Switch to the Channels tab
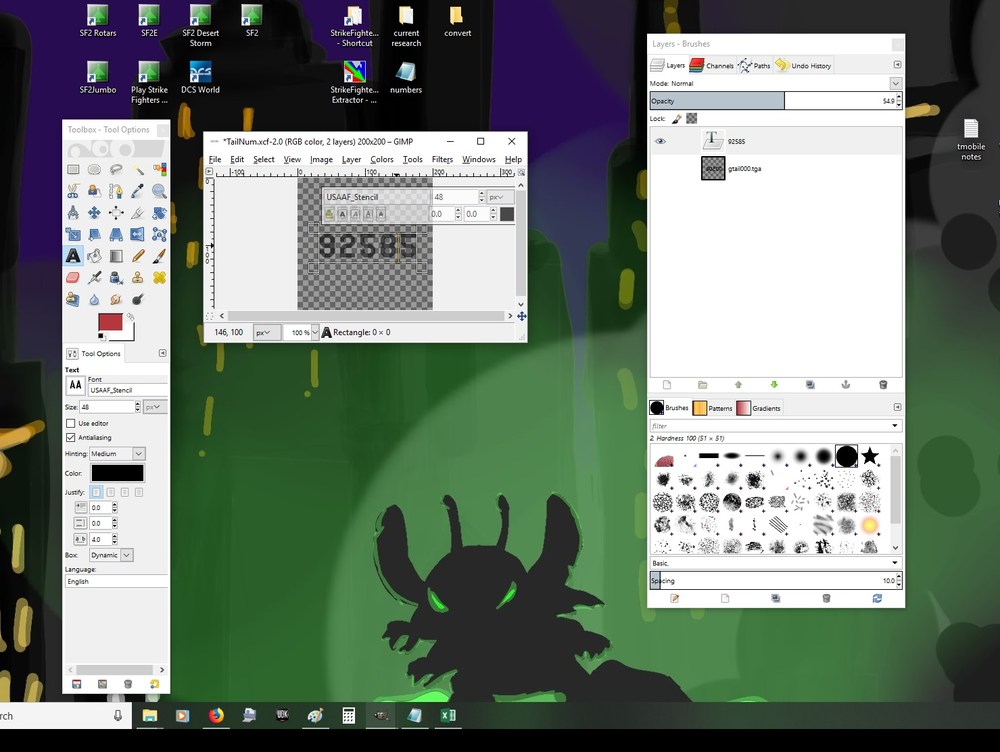The image size is (1000, 752). [712, 65]
